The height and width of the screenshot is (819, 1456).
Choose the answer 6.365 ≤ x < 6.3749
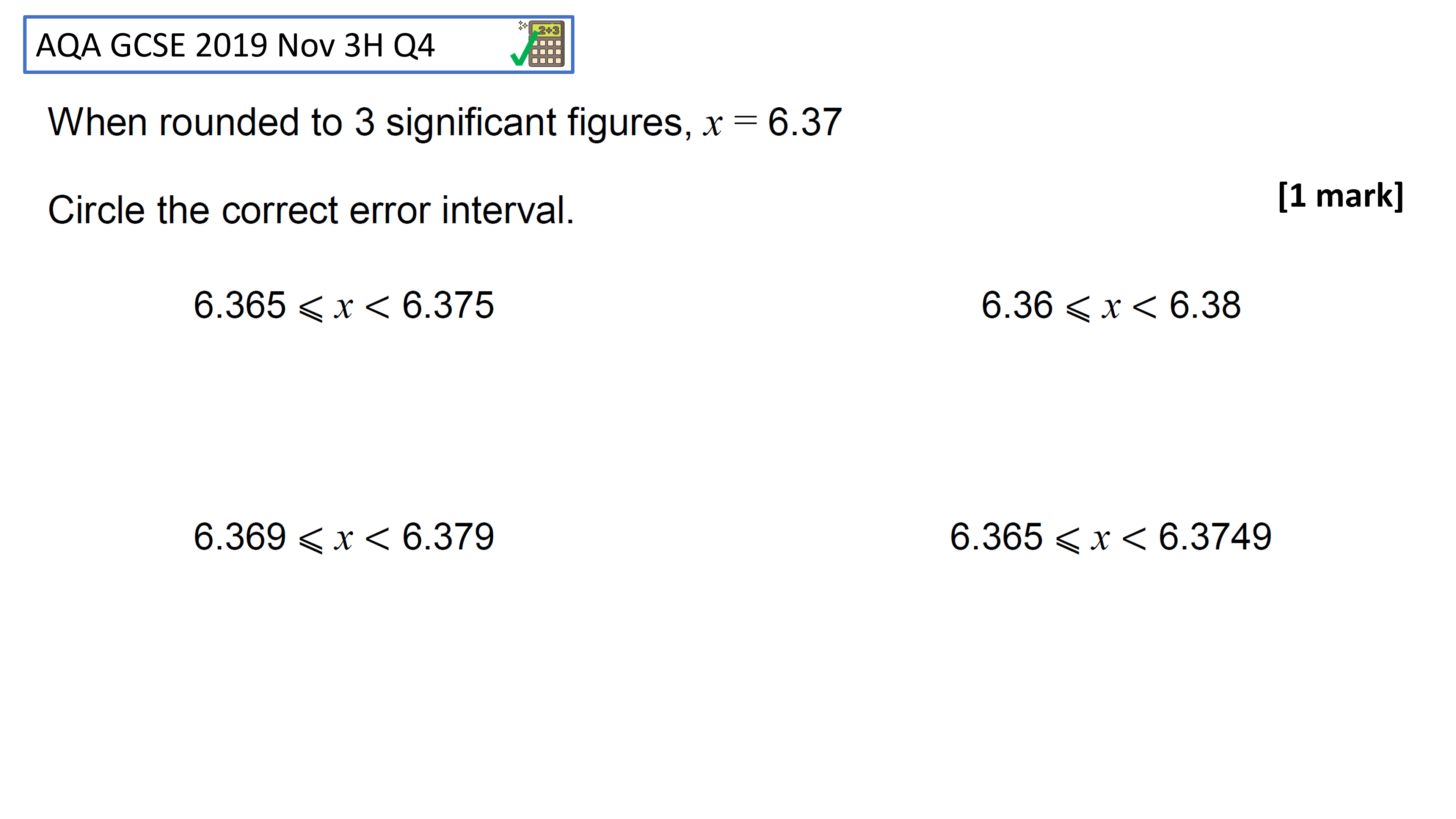click(x=1111, y=537)
